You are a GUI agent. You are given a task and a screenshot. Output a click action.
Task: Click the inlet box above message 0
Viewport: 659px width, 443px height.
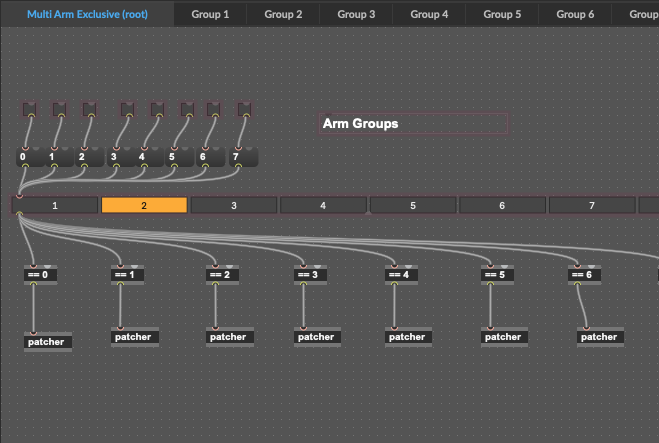[x=29, y=109]
